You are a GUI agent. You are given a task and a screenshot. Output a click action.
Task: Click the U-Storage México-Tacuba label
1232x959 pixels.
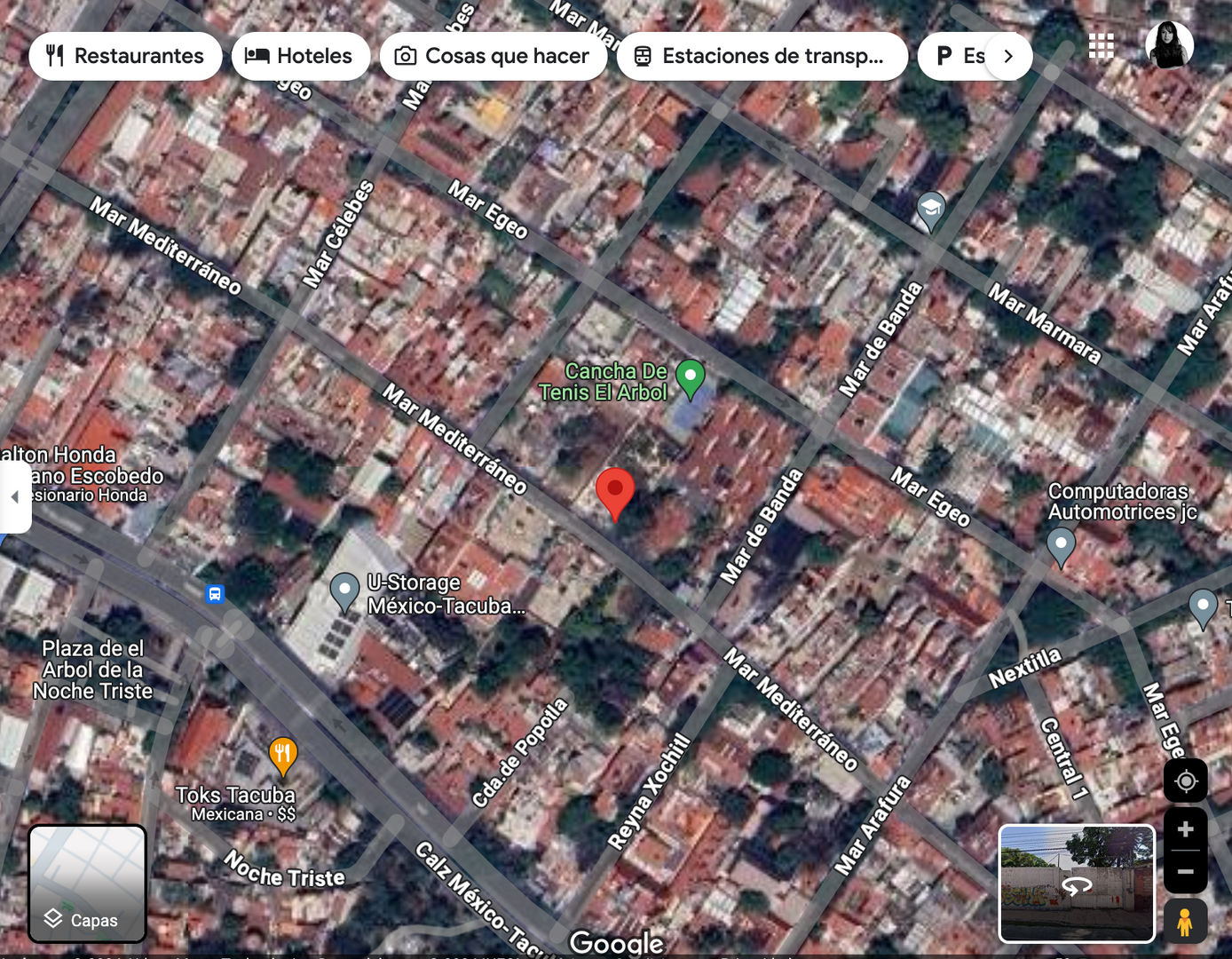tap(446, 594)
